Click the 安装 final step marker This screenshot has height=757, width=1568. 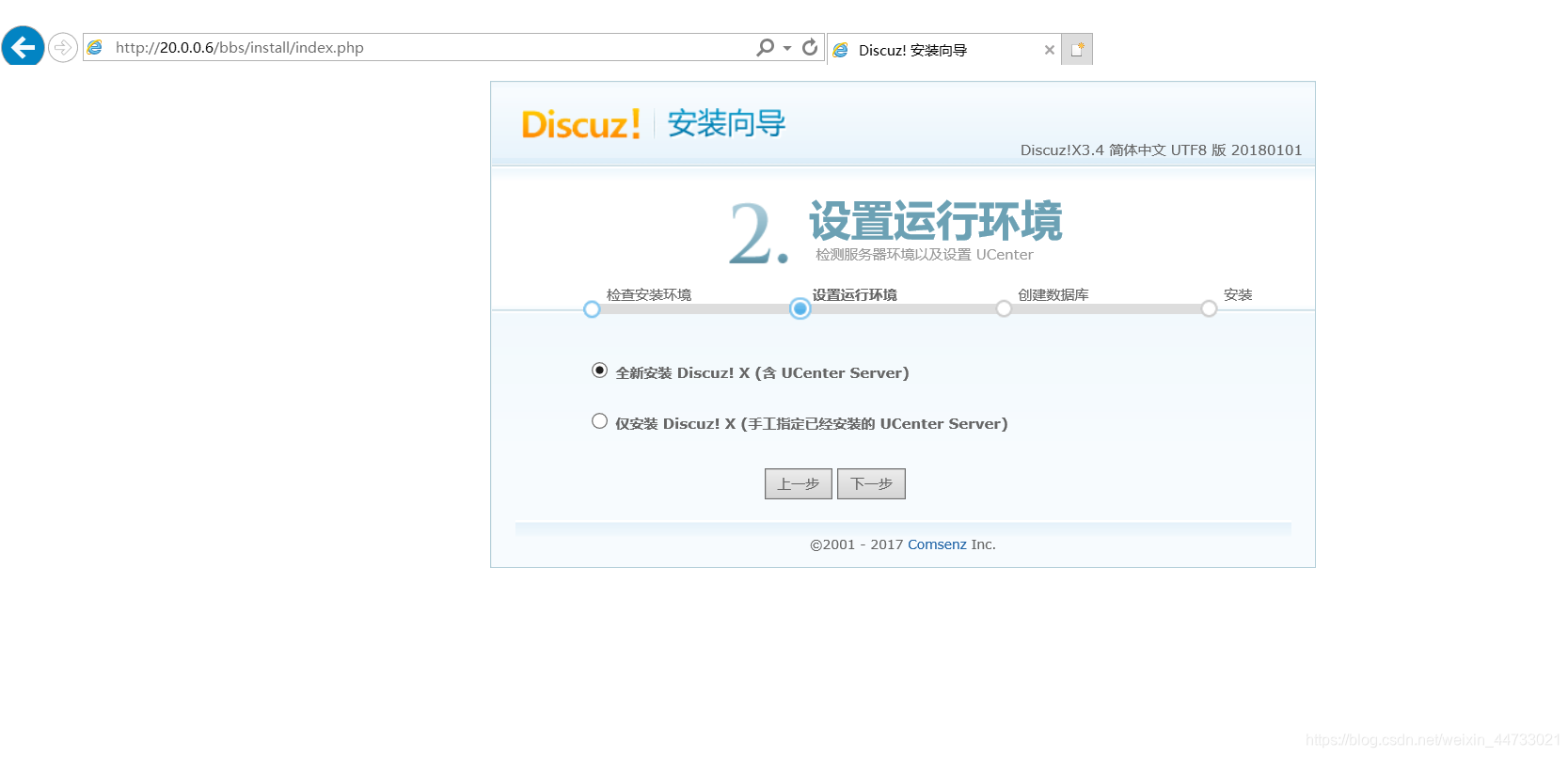click(1209, 309)
